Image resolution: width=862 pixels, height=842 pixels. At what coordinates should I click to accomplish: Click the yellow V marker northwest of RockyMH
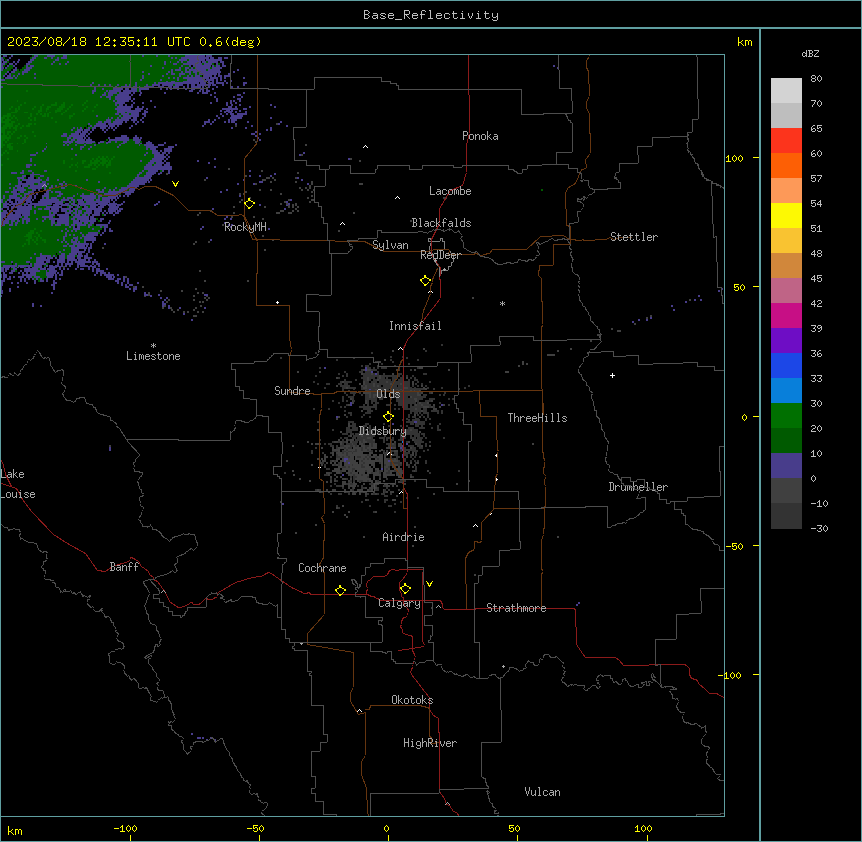[175, 184]
